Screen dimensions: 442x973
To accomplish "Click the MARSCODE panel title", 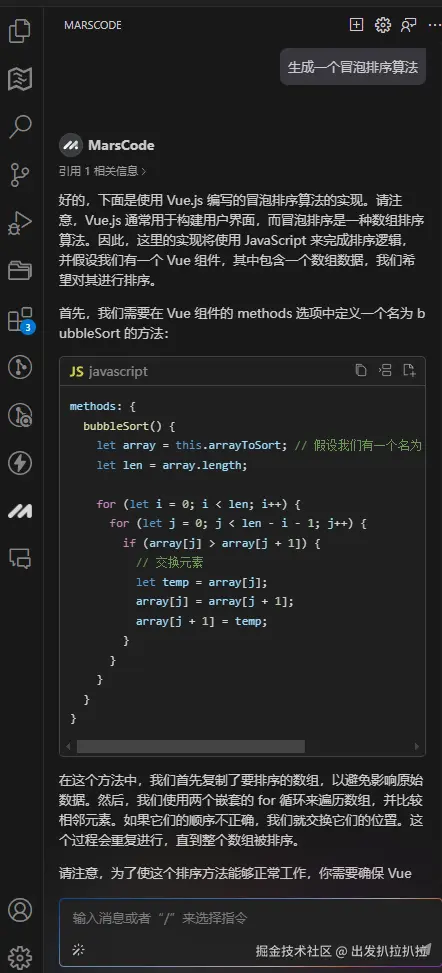I will coord(93,25).
